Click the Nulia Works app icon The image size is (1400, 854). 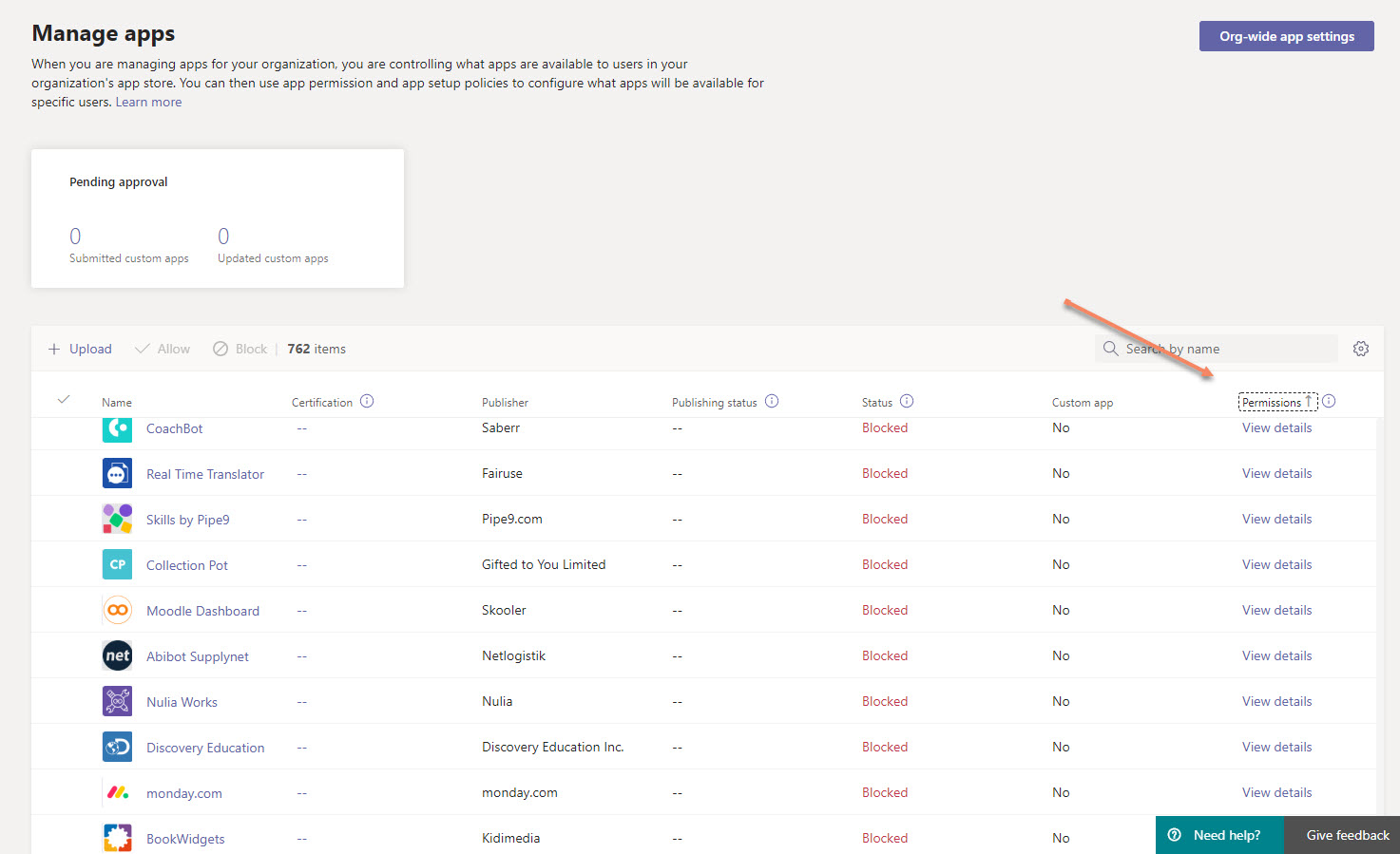click(117, 701)
